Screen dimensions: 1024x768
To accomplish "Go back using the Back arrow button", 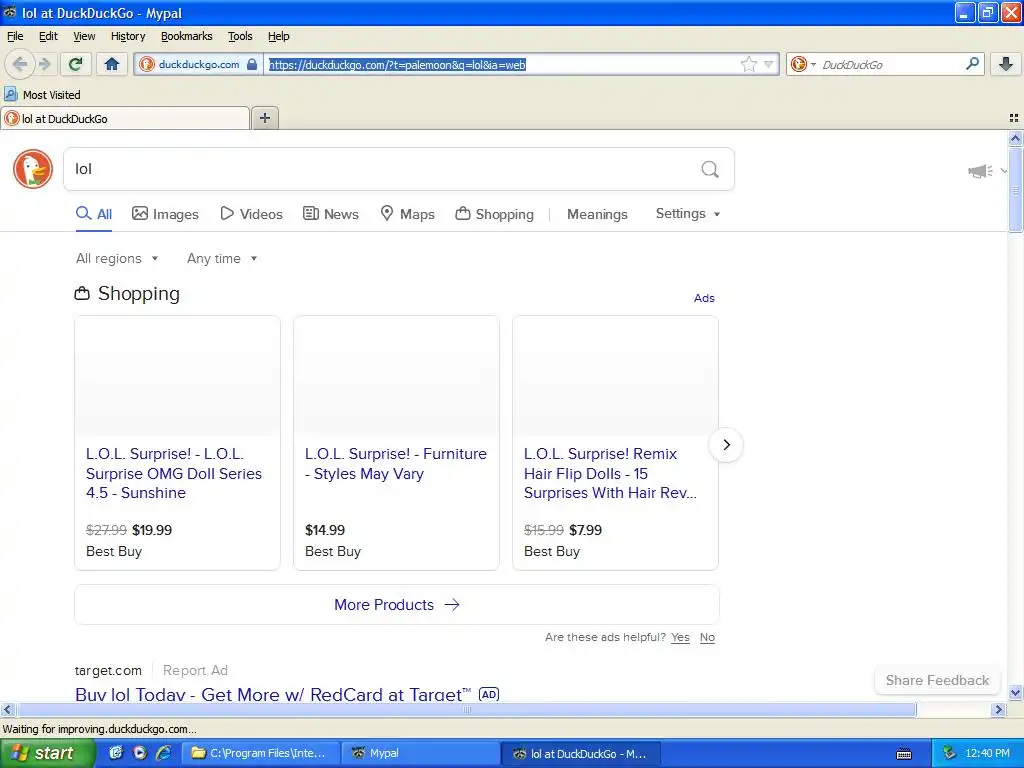I will [x=20, y=64].
